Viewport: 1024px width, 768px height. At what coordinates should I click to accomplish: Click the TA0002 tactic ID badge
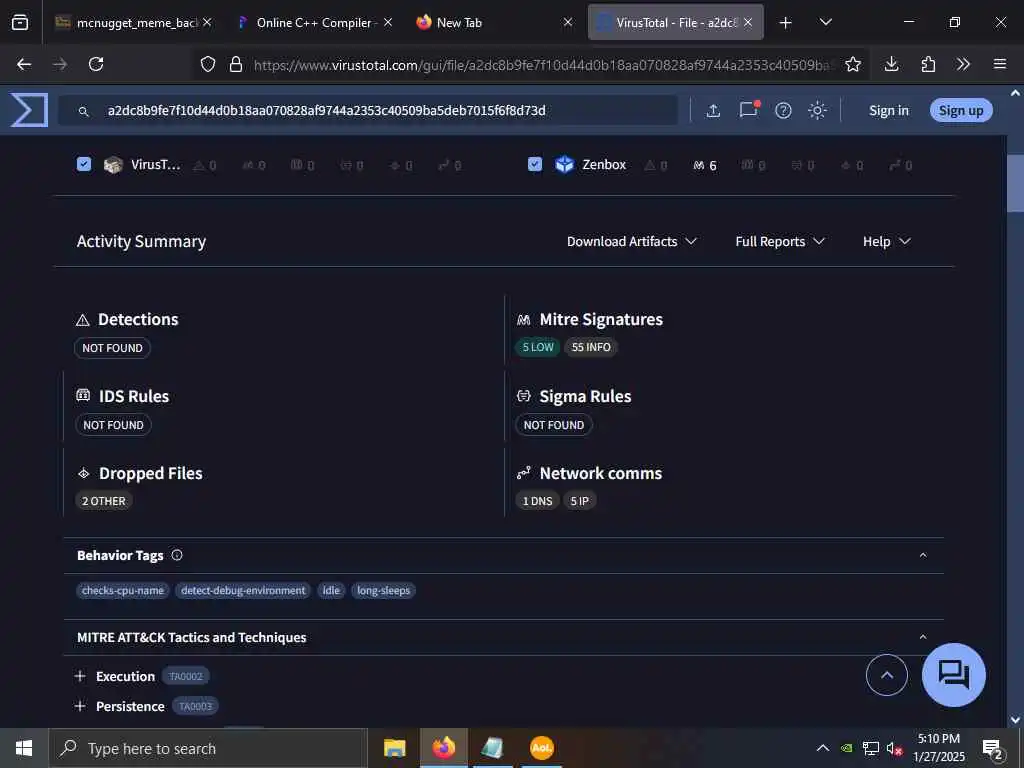pos(186,676)
